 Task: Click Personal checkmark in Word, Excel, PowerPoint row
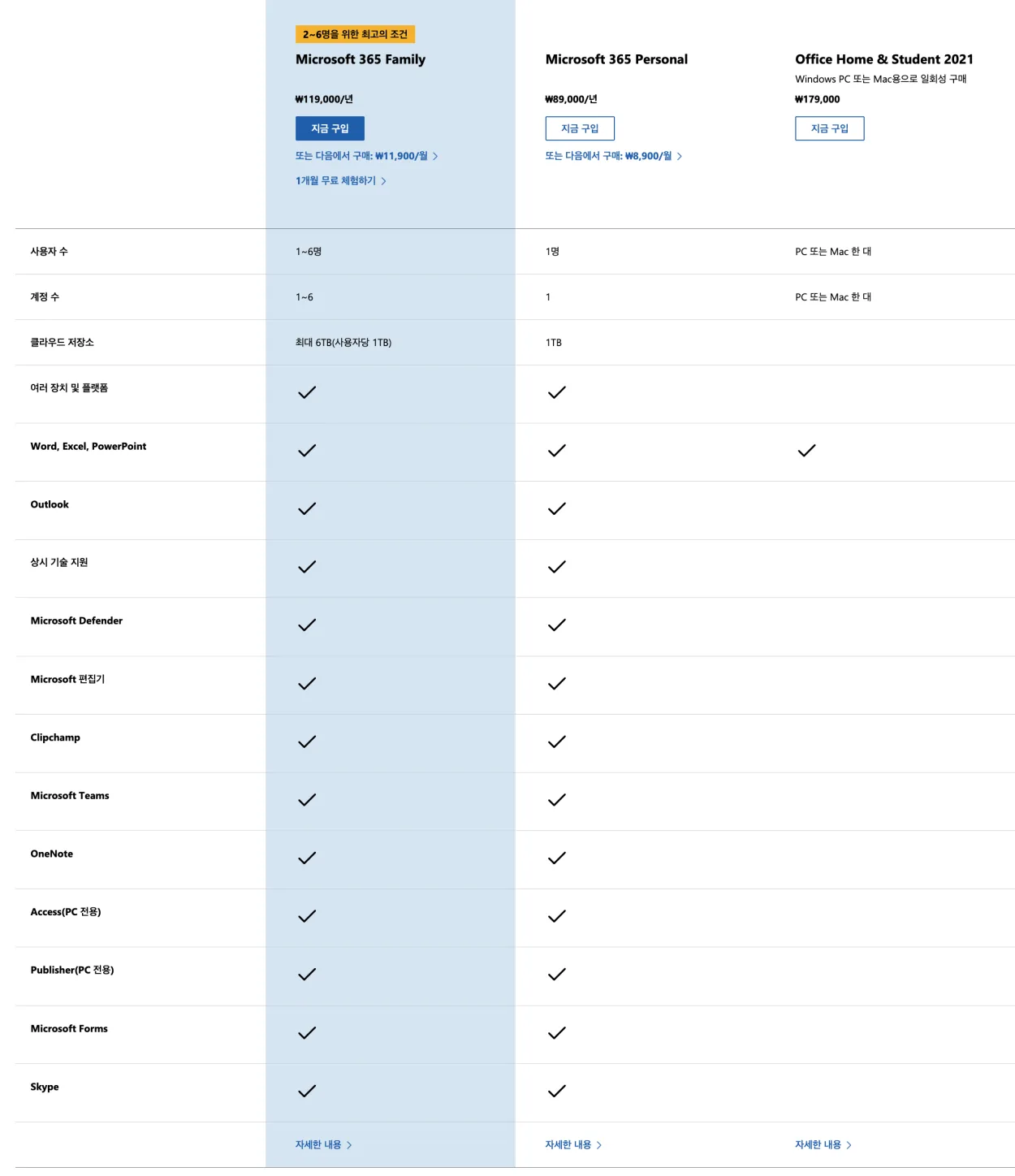tap(557, 451)
